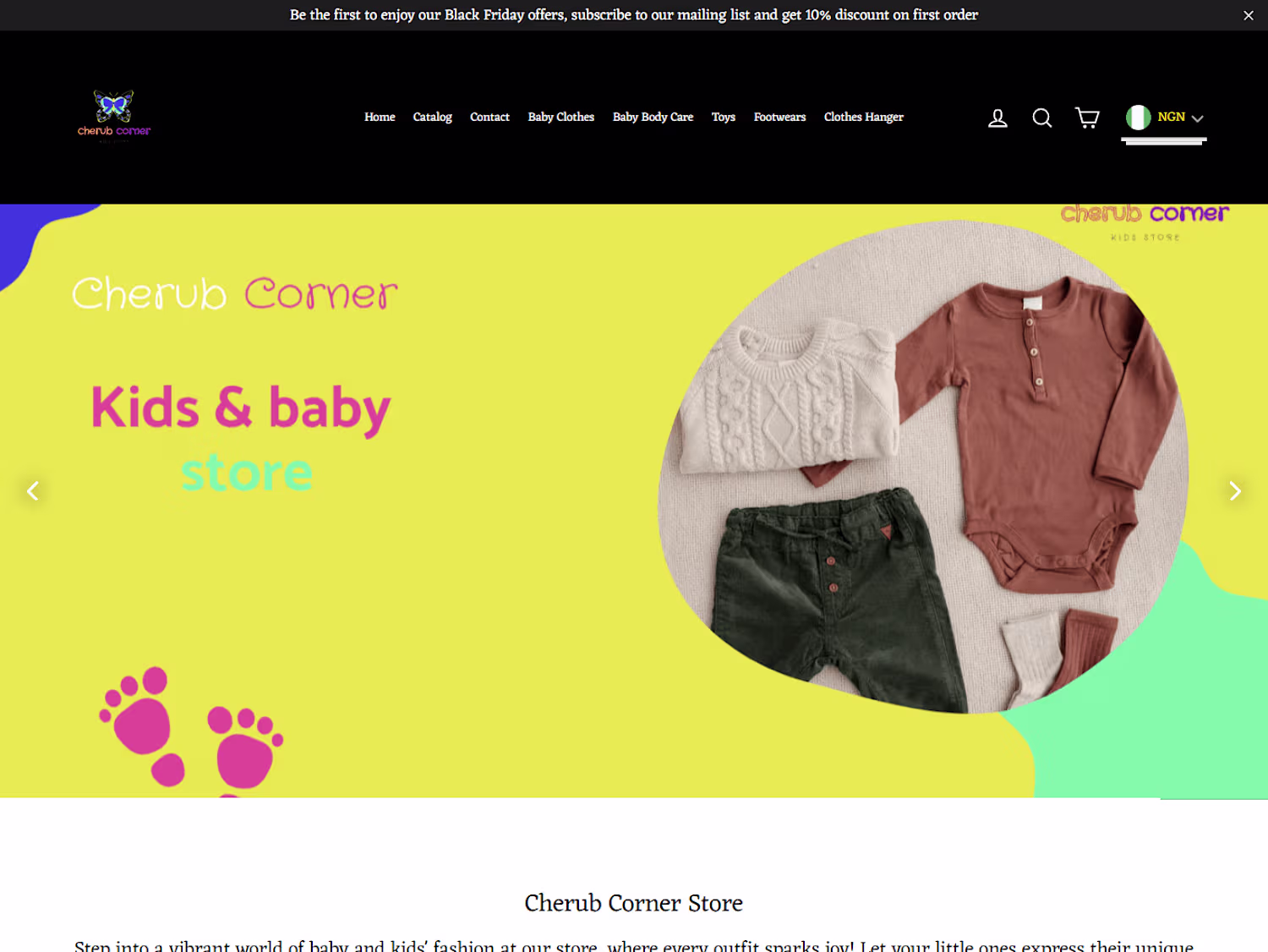Go to the previous hero slide

32,490
